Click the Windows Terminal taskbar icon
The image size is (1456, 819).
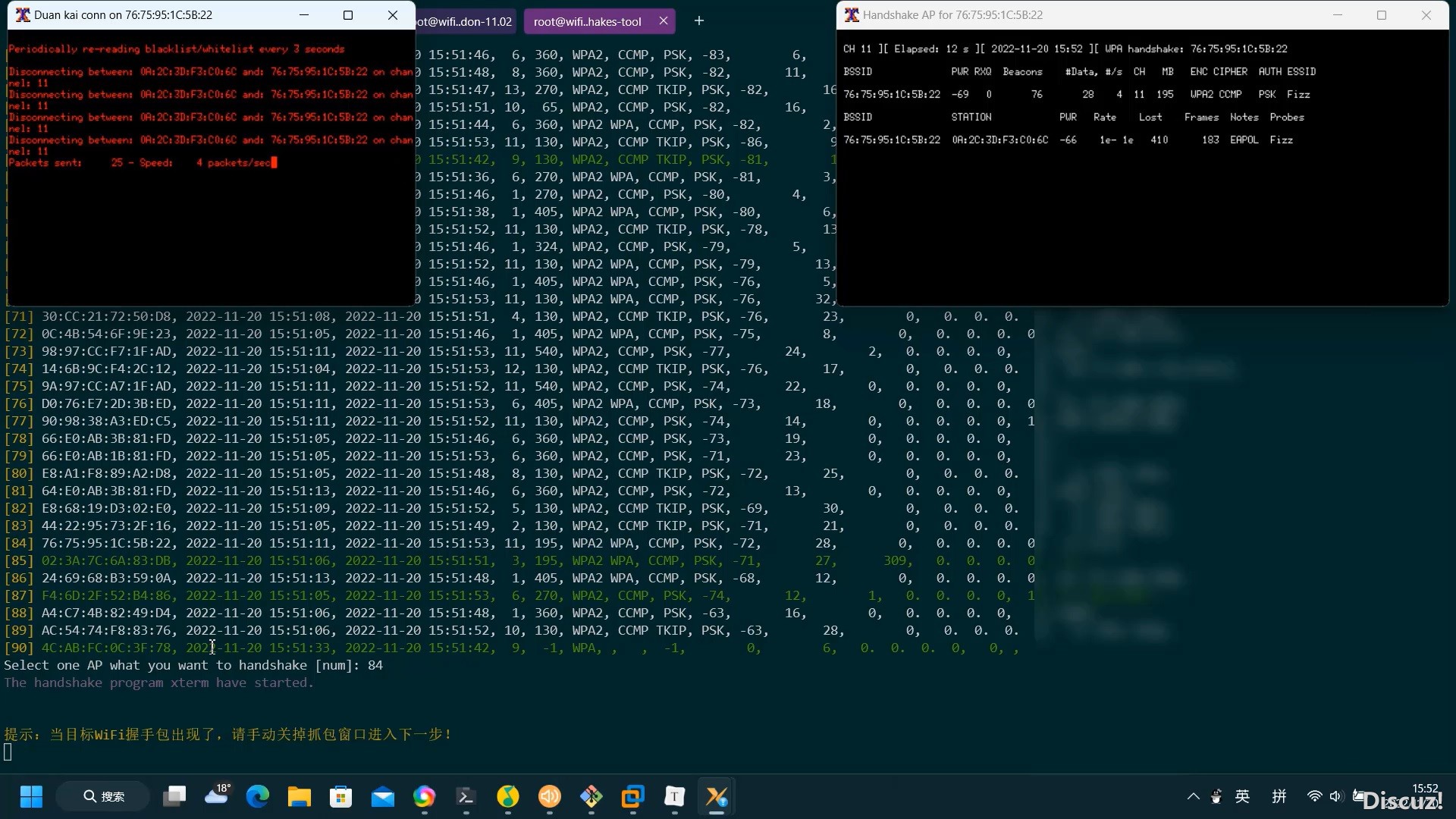click(466, 796)
